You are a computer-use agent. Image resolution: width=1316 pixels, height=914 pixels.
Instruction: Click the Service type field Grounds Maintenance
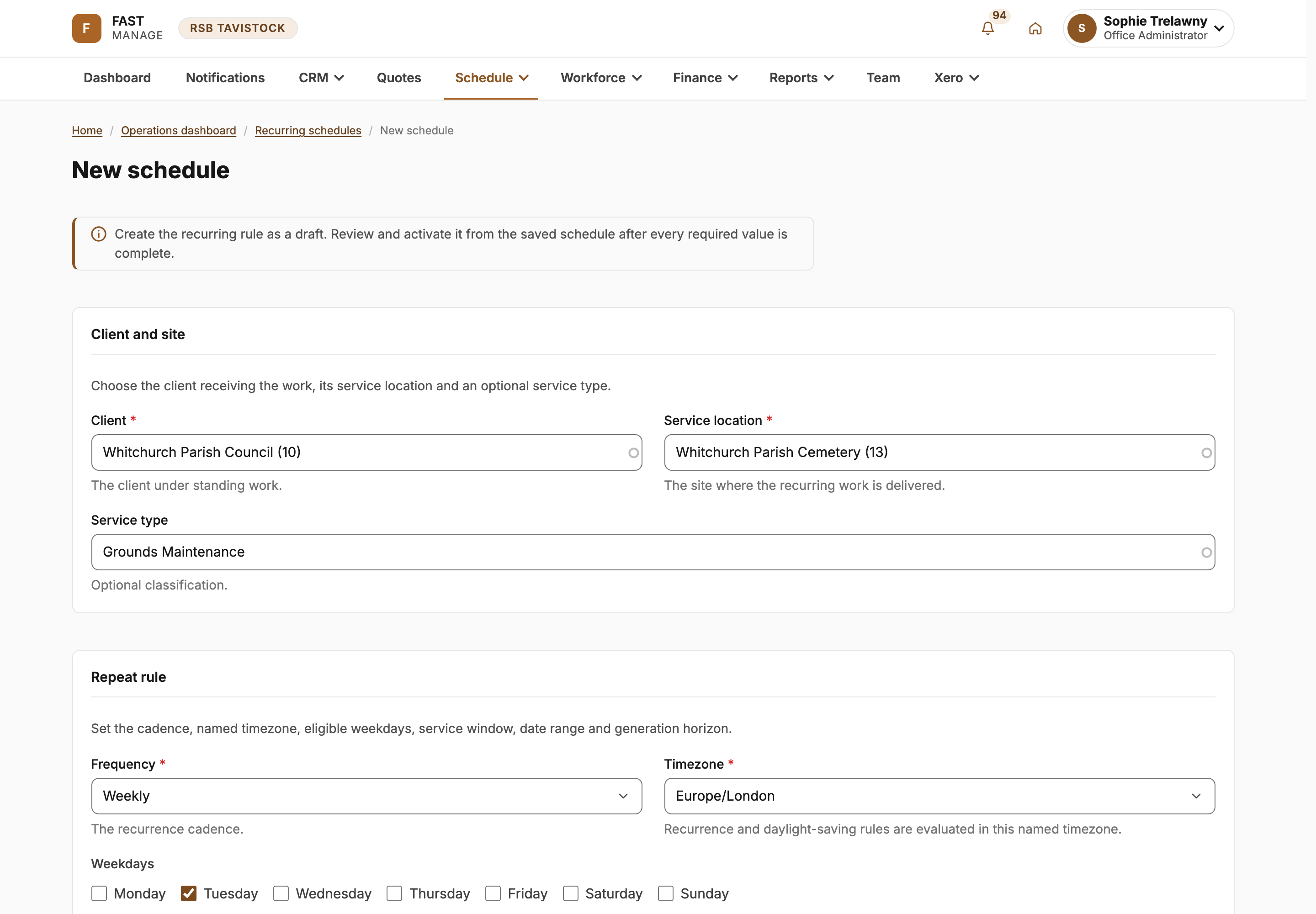coord(653,552)
